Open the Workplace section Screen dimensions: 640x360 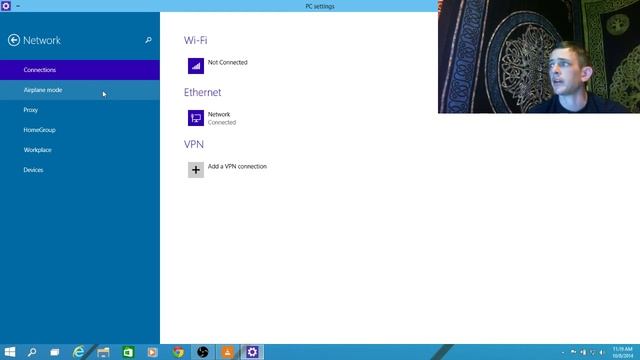80,150
